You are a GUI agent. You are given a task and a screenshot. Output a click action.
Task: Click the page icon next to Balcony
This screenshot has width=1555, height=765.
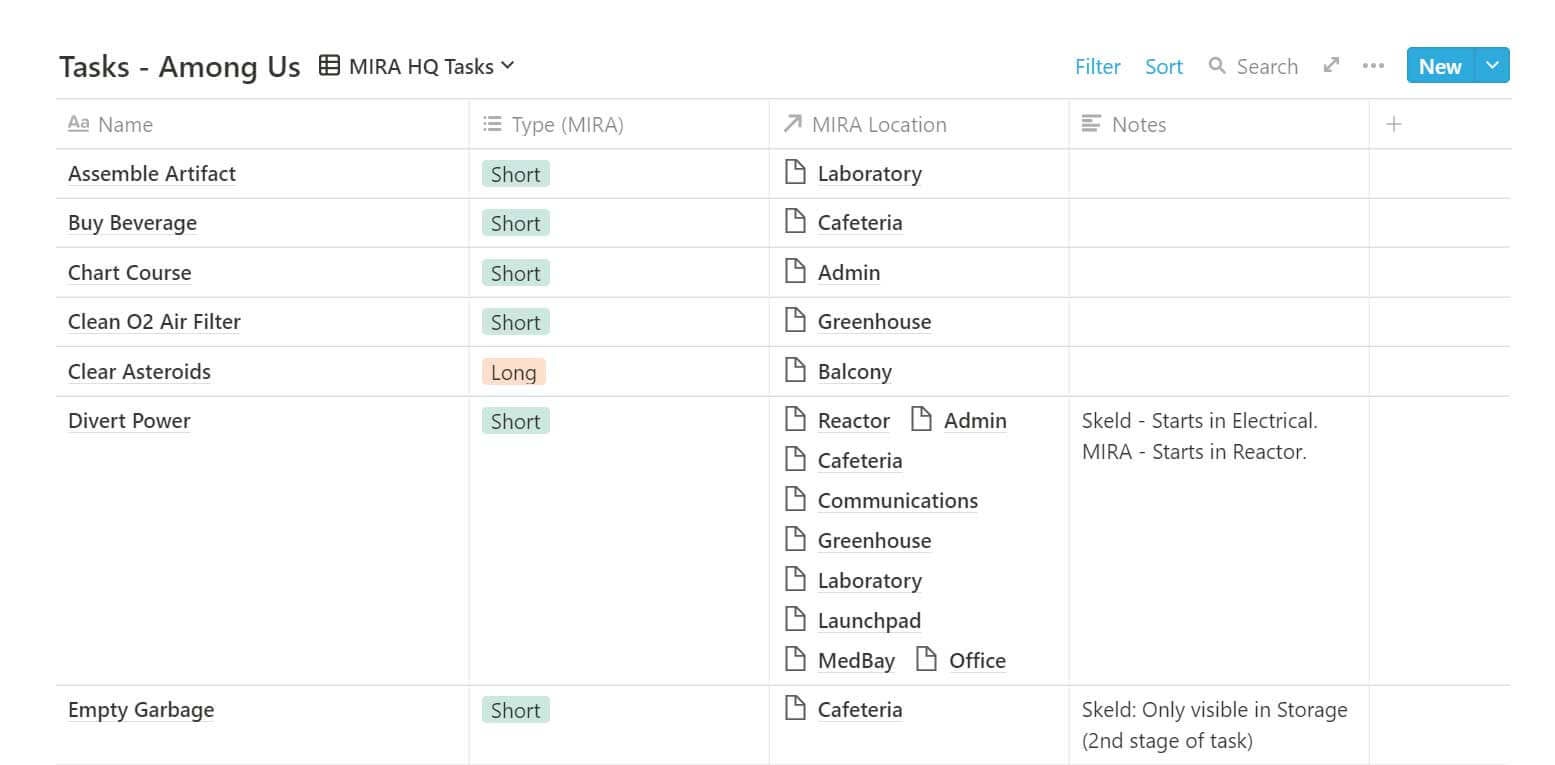coord(795,371)
